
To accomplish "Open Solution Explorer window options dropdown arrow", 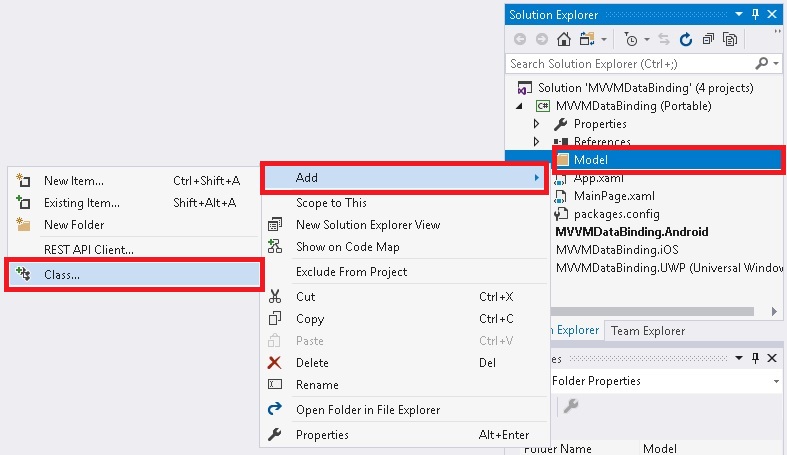I will [739, 15].
